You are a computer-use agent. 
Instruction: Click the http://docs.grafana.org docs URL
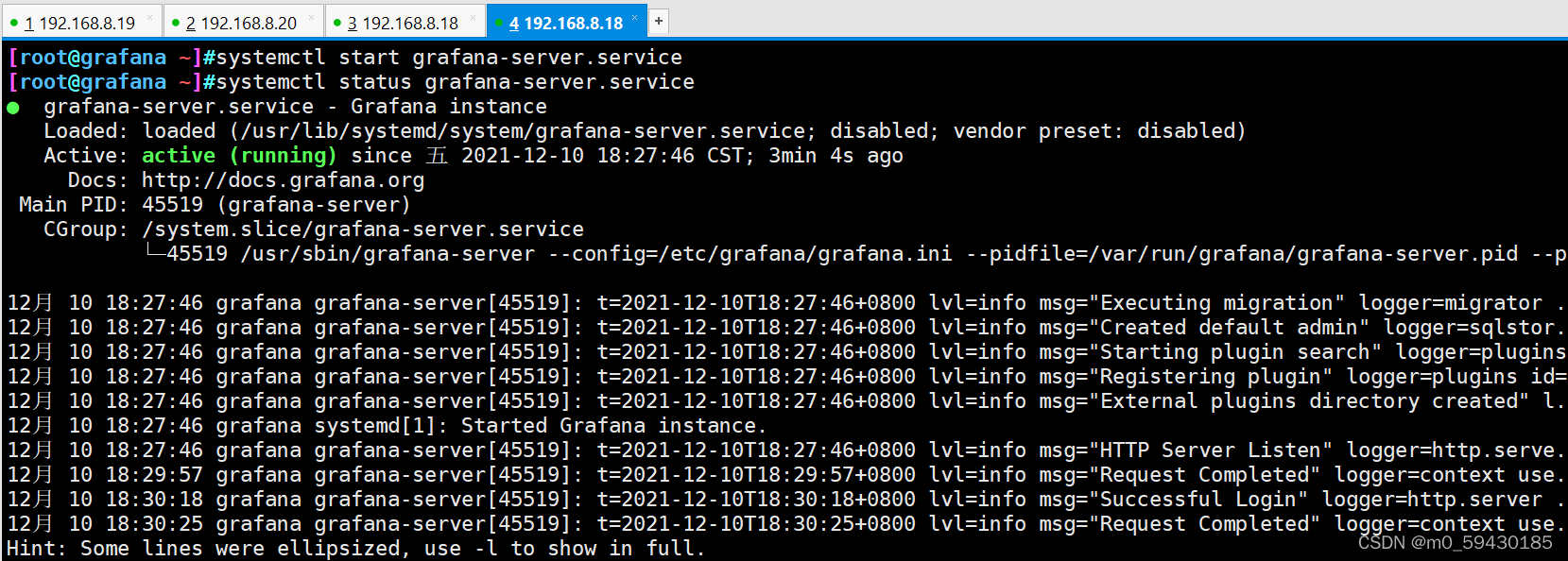point(284,180)
